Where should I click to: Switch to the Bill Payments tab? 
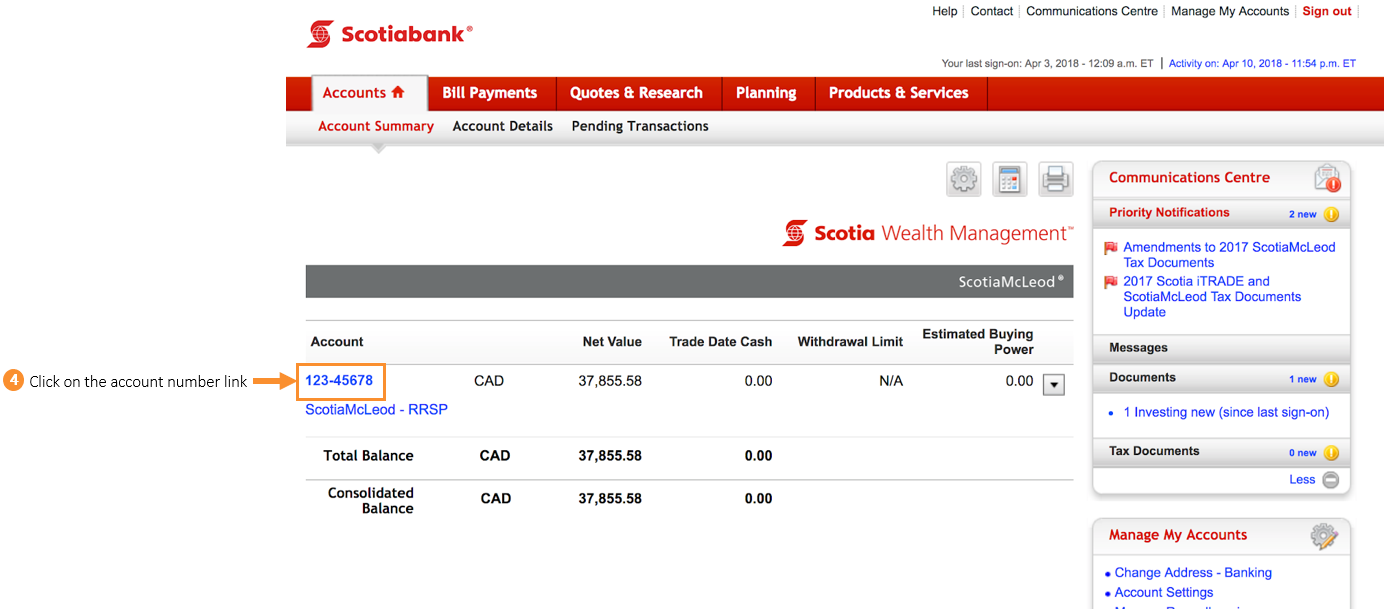point(490,92)
